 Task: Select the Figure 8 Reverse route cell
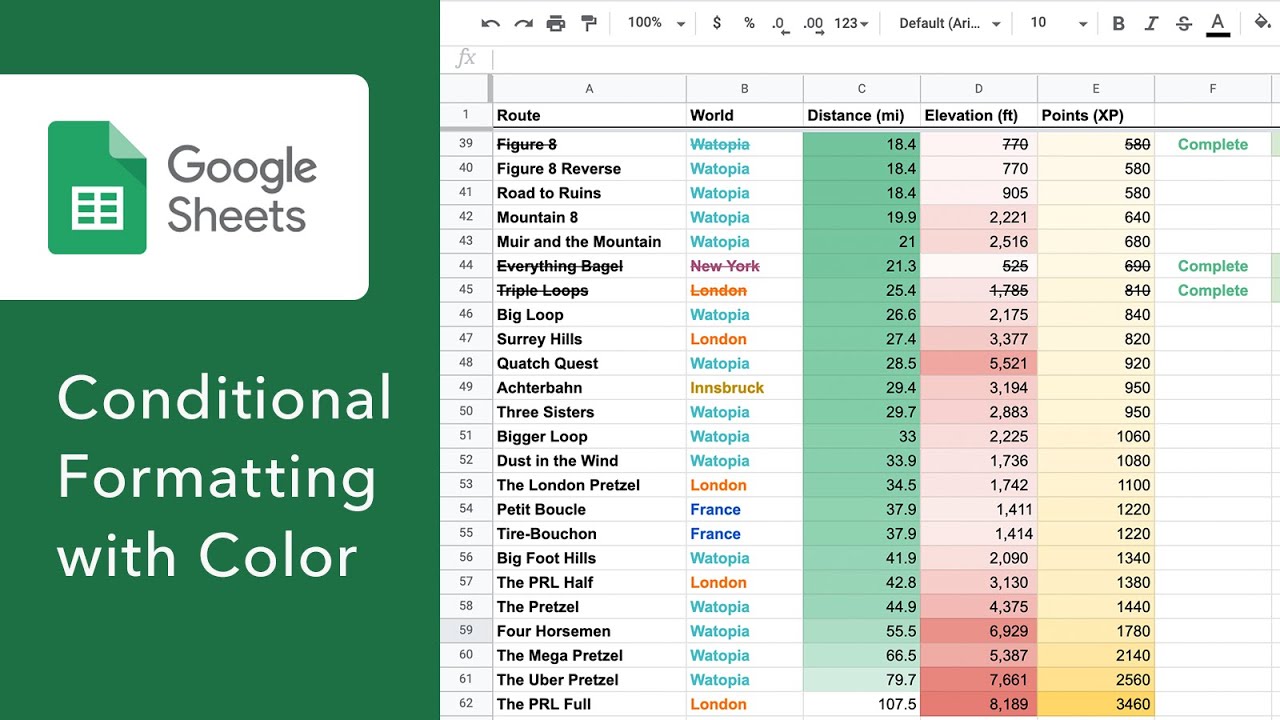[589, 169]
